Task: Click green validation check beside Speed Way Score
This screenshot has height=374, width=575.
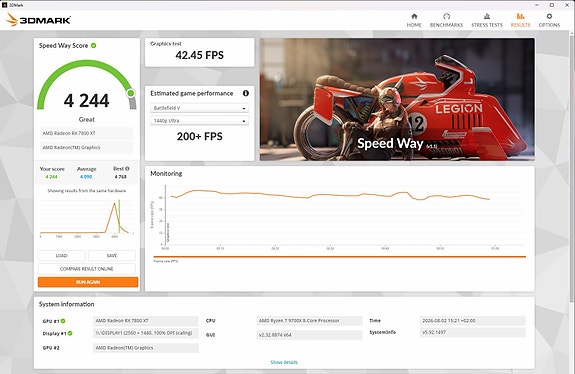Action: 94,45
